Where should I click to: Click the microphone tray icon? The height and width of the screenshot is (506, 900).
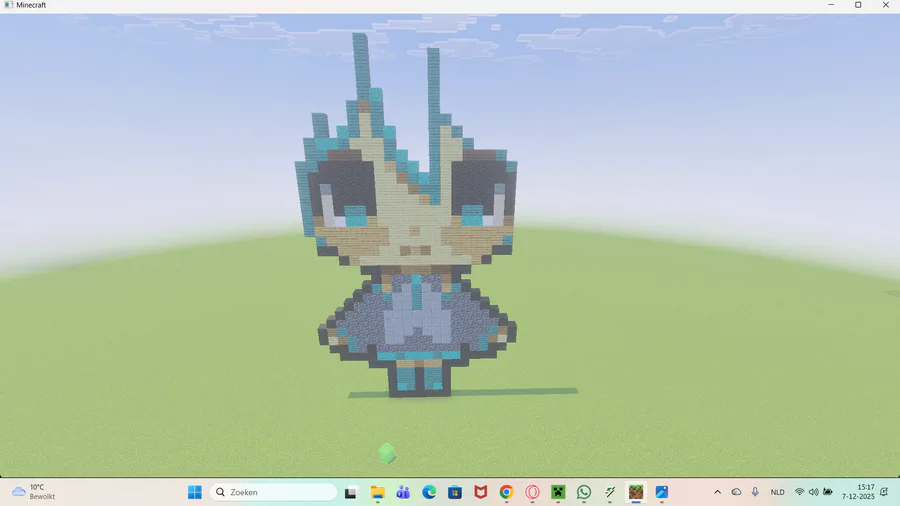(755, 492)
